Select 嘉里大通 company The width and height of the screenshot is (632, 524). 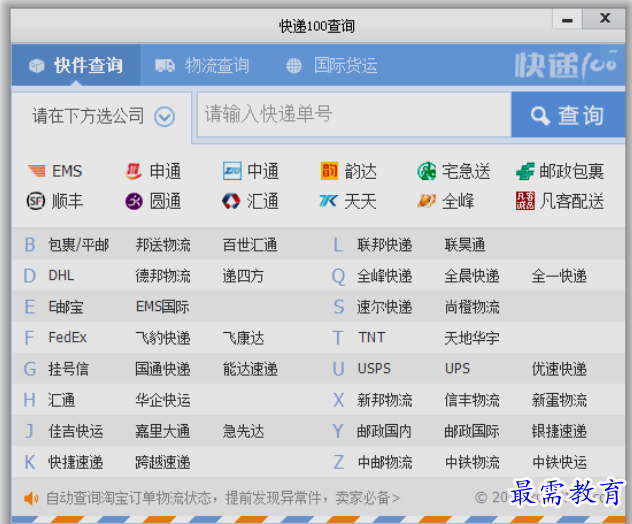pos(163,431)
